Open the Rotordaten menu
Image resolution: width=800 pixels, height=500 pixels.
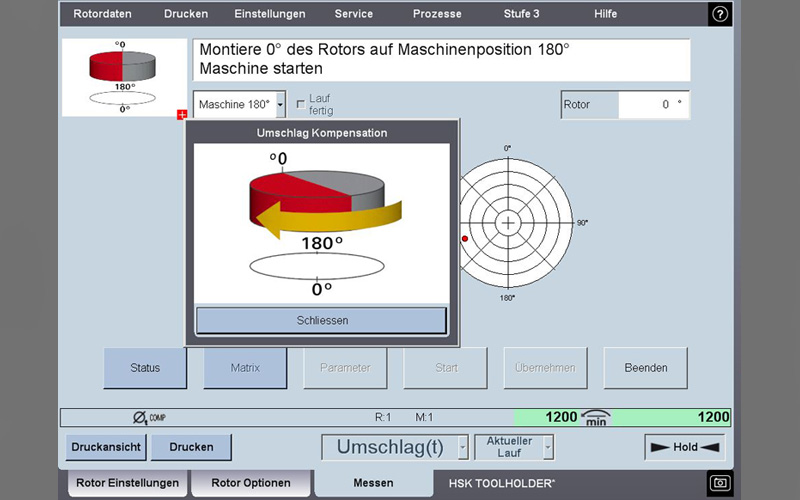[102, 14]
